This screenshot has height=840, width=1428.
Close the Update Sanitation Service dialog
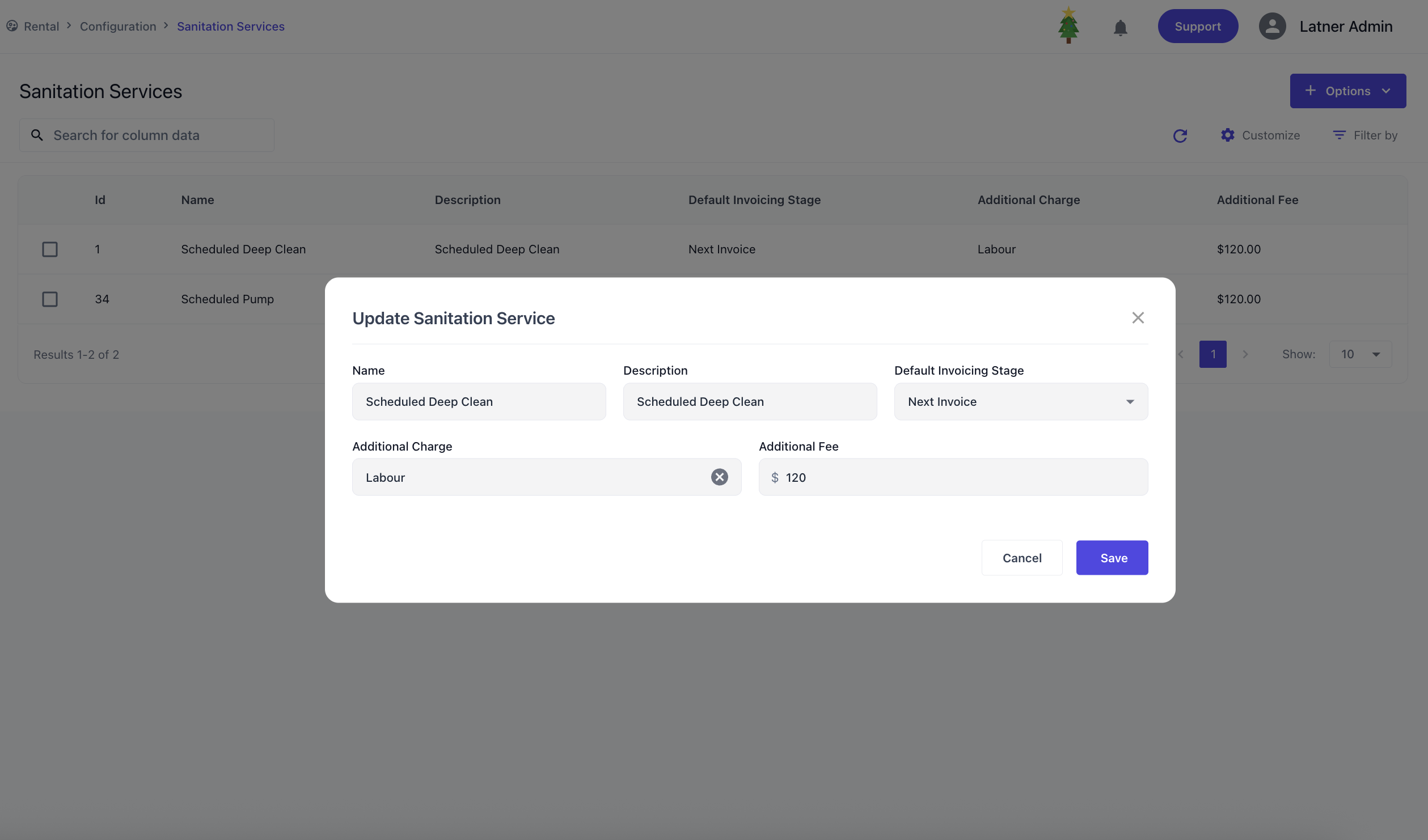click(x=1138, y=318)
